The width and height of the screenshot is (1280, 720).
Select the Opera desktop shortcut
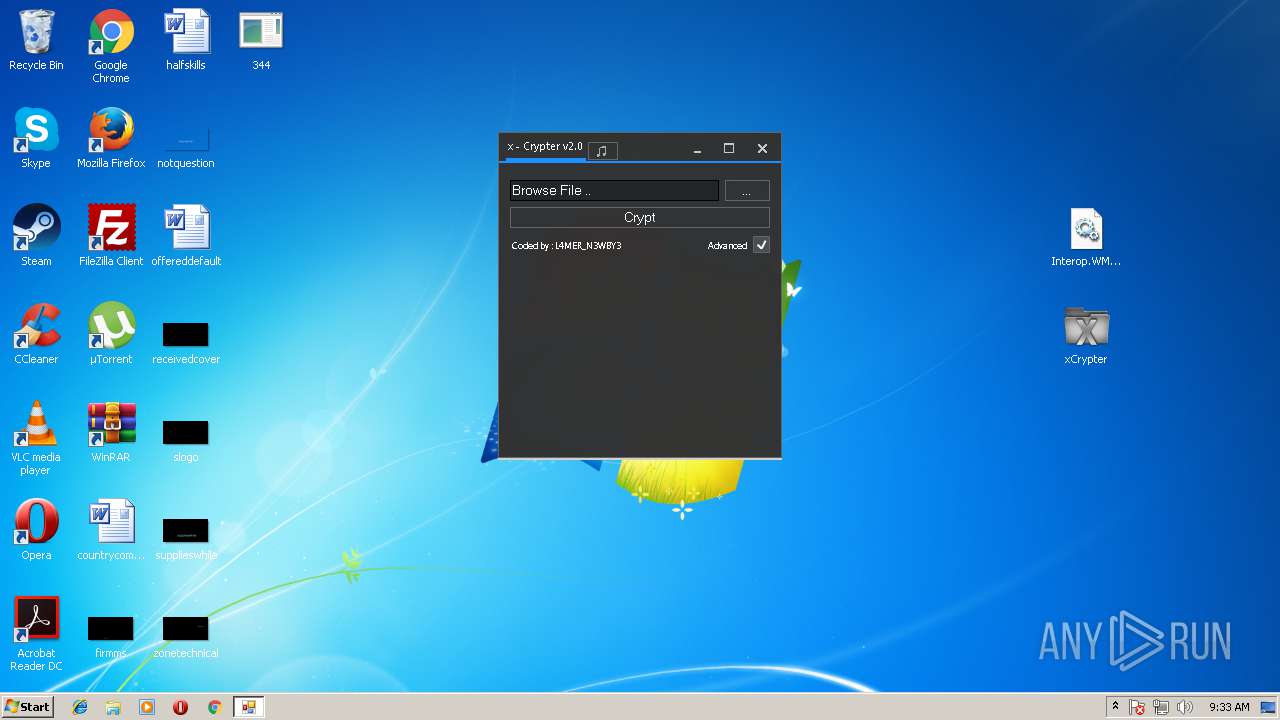pyautogui.click(x=36, y=530)
